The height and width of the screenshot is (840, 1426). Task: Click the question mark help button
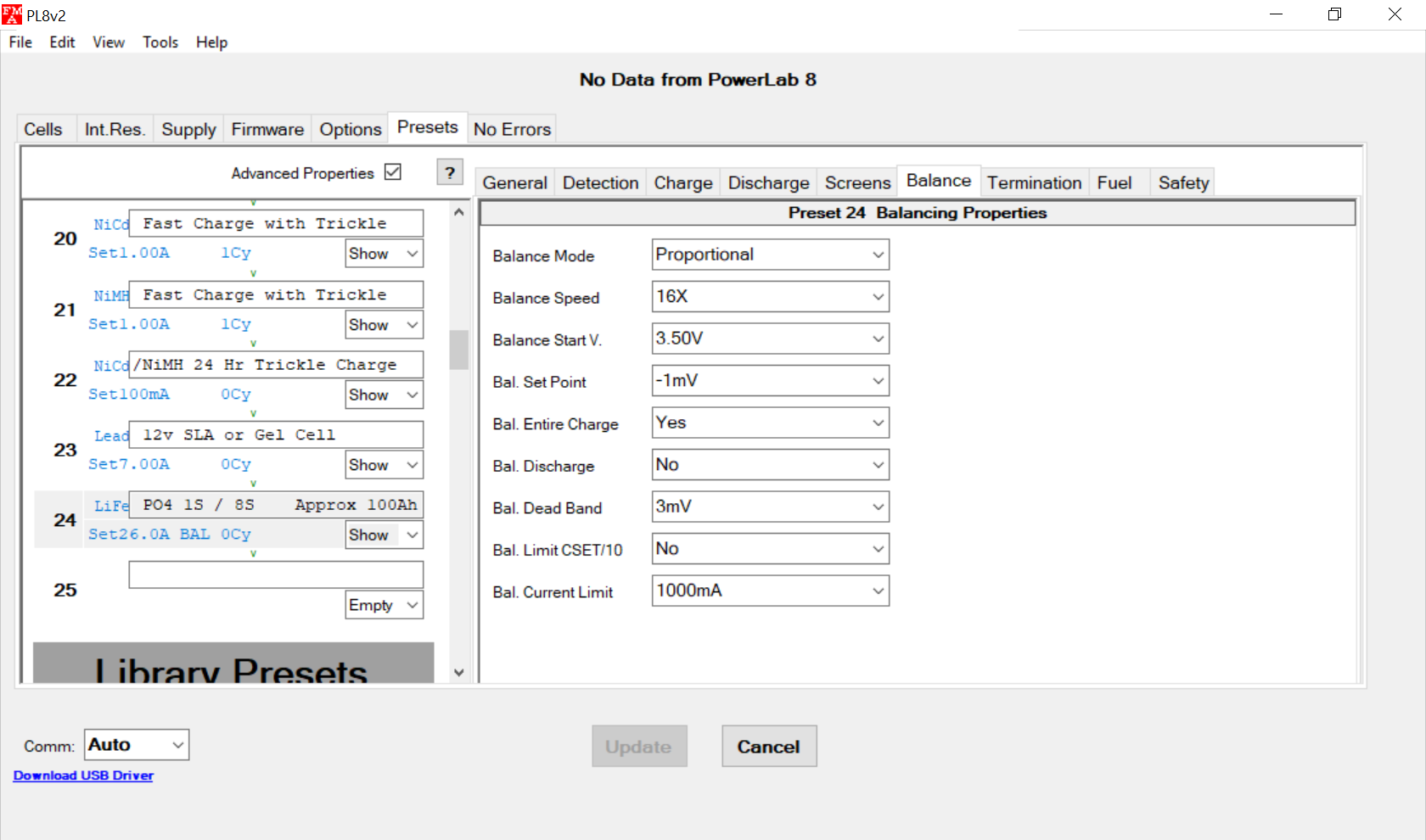pyautogui.click(x=450, y=172)
